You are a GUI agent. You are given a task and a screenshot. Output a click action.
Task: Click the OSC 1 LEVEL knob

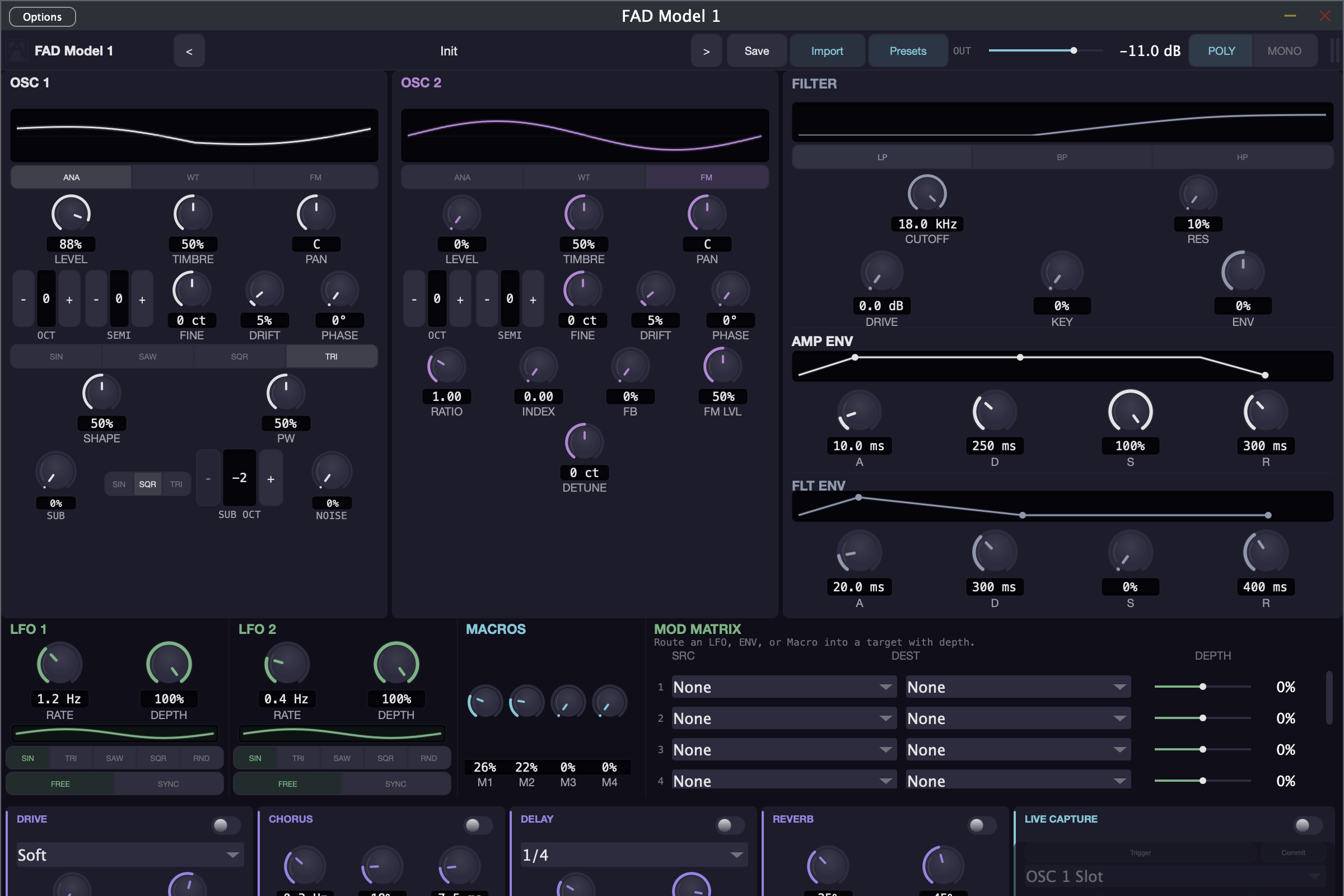[x=71, y=214]
